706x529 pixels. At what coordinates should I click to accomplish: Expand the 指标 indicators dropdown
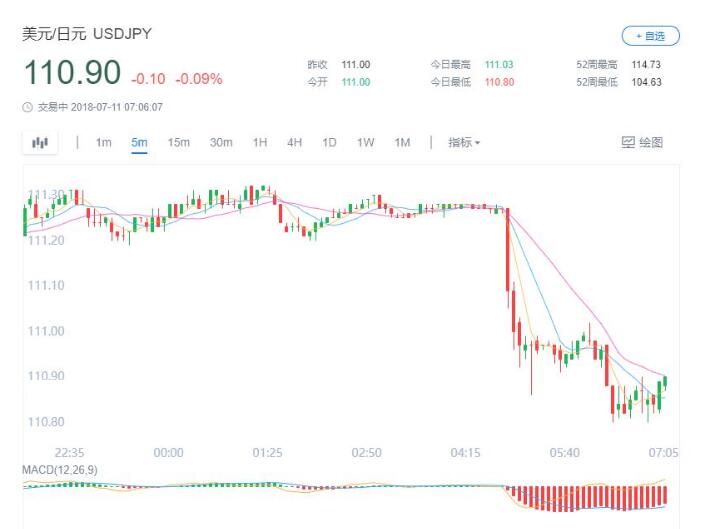coord(464,143)
